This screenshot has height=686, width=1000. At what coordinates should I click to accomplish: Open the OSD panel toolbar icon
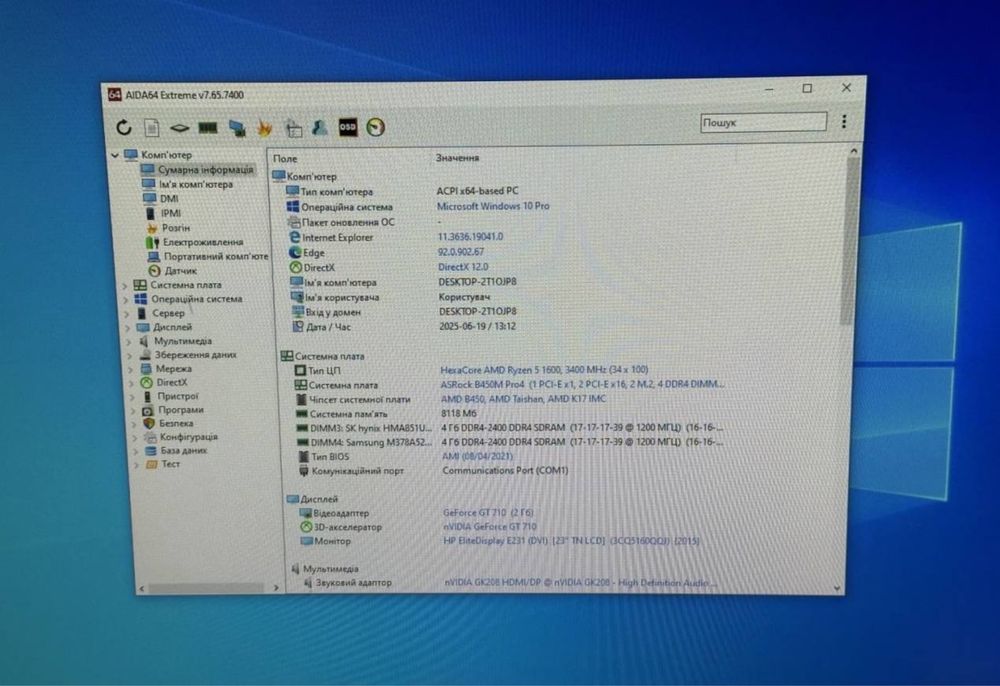(348, 128)
